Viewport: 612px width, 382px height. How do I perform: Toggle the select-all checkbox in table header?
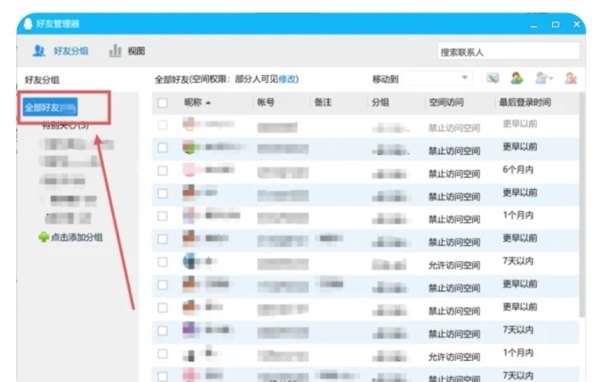[162, 103]
